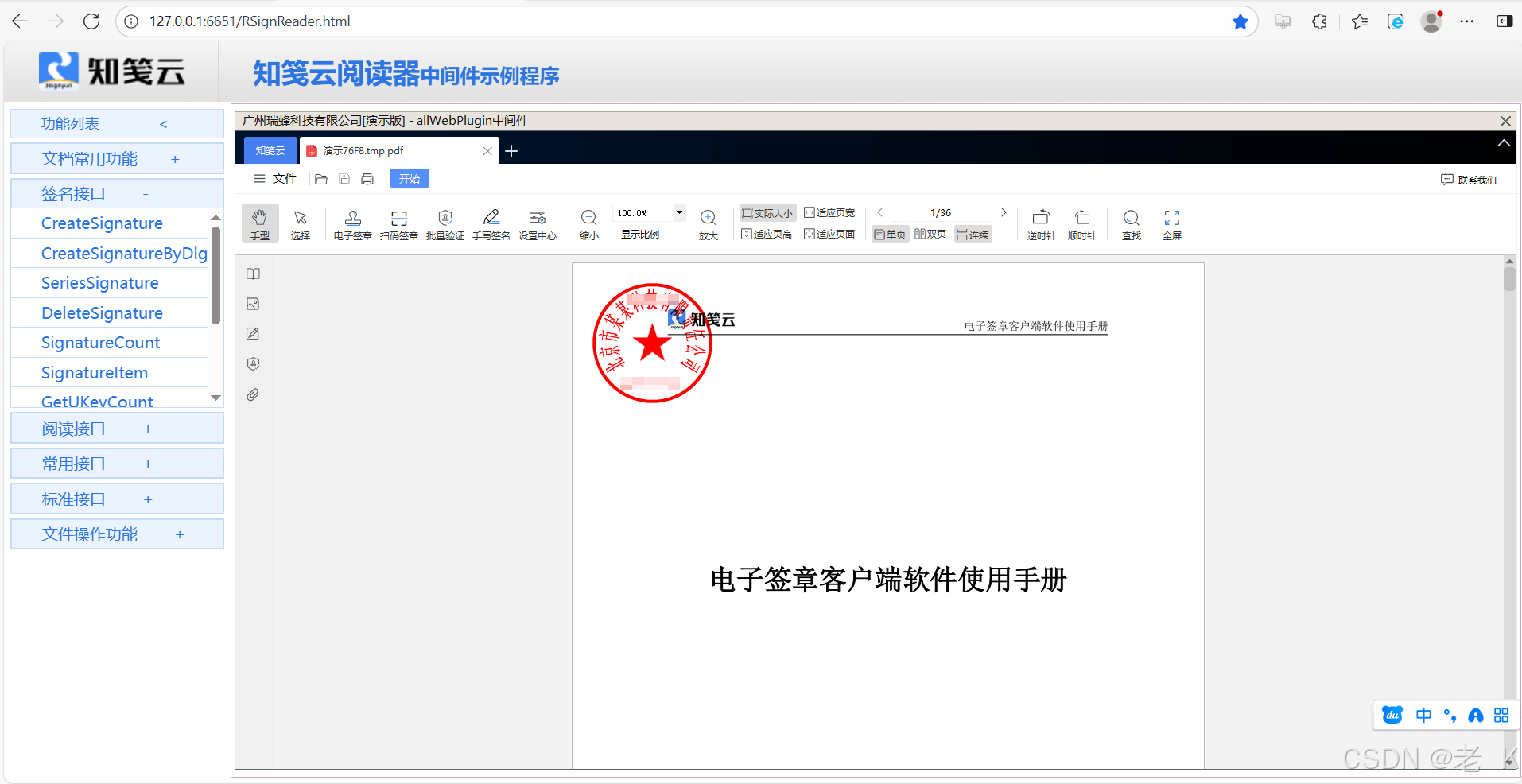Screen dimensions: 1522x784
Task: Activate the 手写签名 handwriting tool
Action: (491, 223)
